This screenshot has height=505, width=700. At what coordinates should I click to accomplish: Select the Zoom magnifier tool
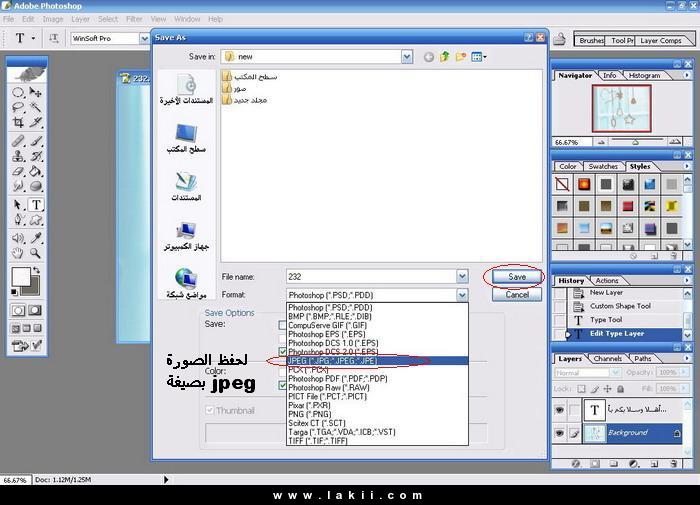(x=36, y=253)
